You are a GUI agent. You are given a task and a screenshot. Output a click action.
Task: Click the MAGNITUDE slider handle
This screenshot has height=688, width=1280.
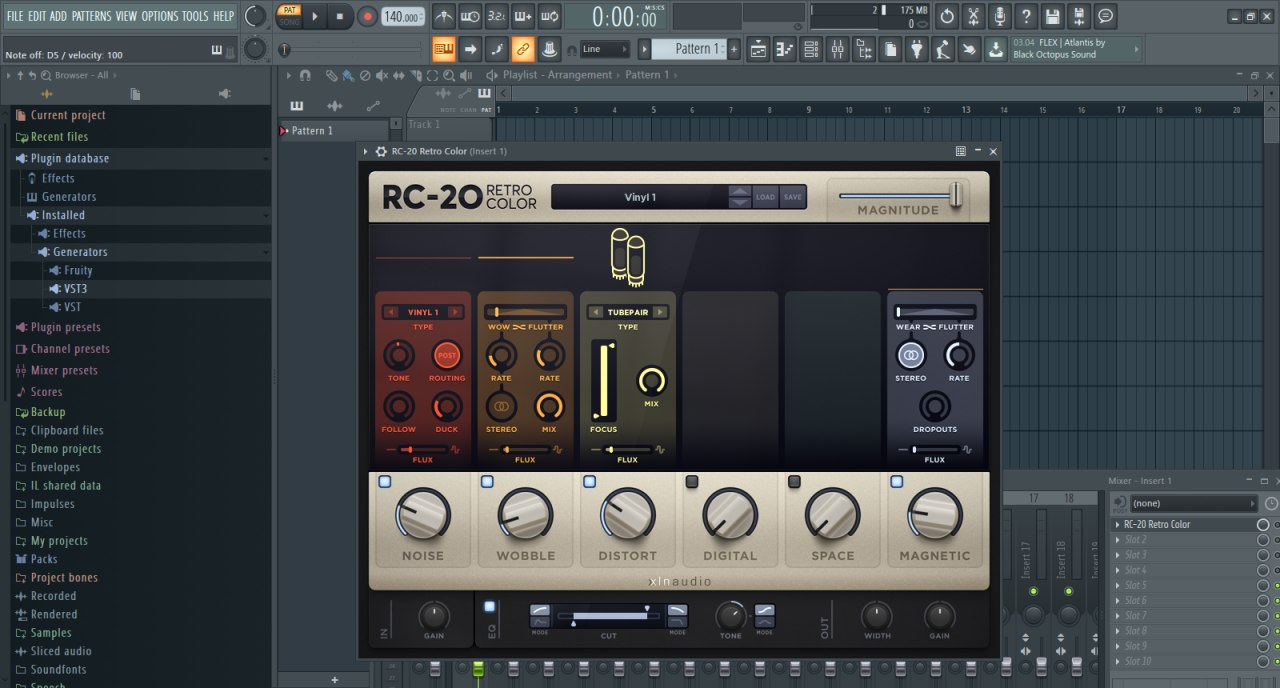(956, 195)
